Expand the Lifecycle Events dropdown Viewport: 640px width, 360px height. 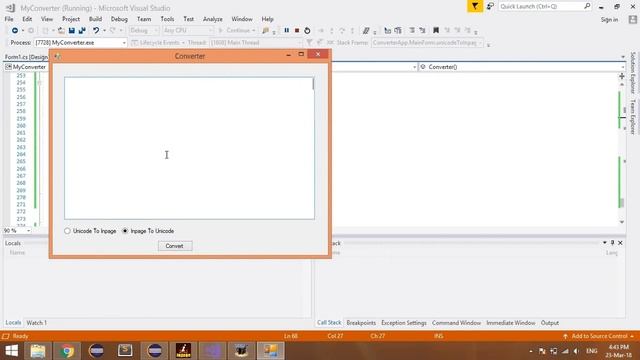pos(158,42)
